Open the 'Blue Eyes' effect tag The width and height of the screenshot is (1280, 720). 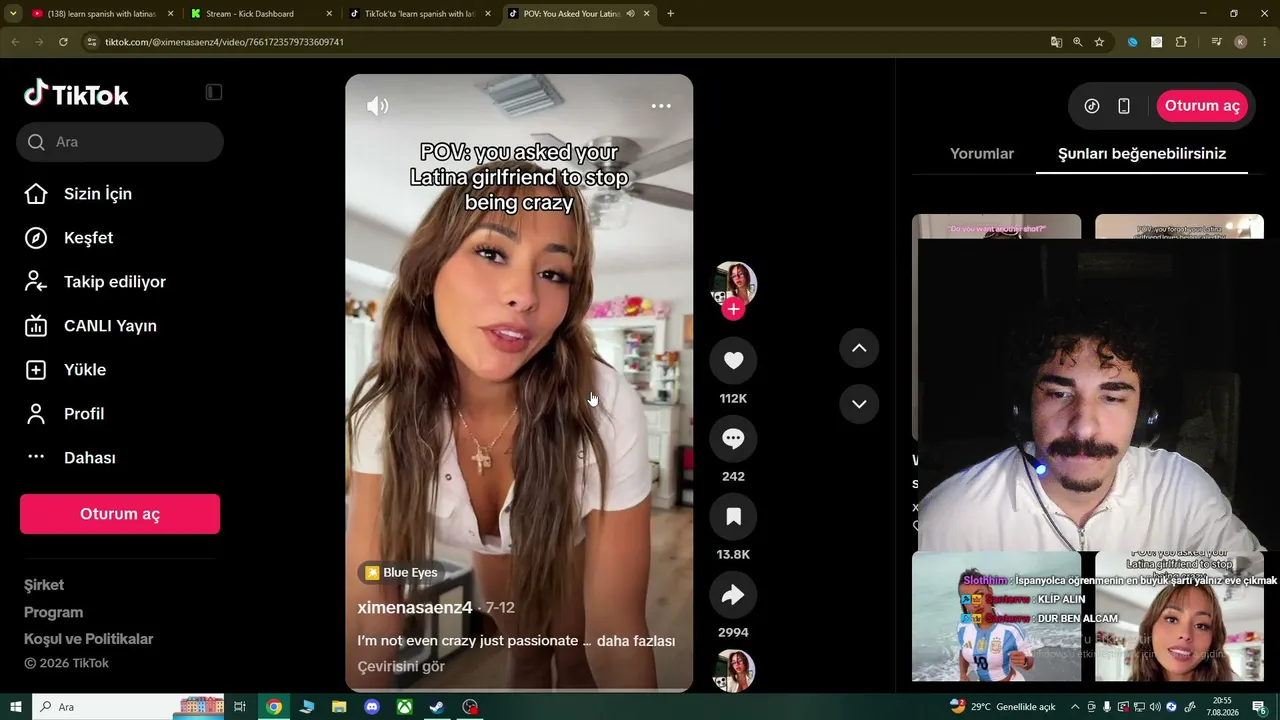tap(401, 573)
